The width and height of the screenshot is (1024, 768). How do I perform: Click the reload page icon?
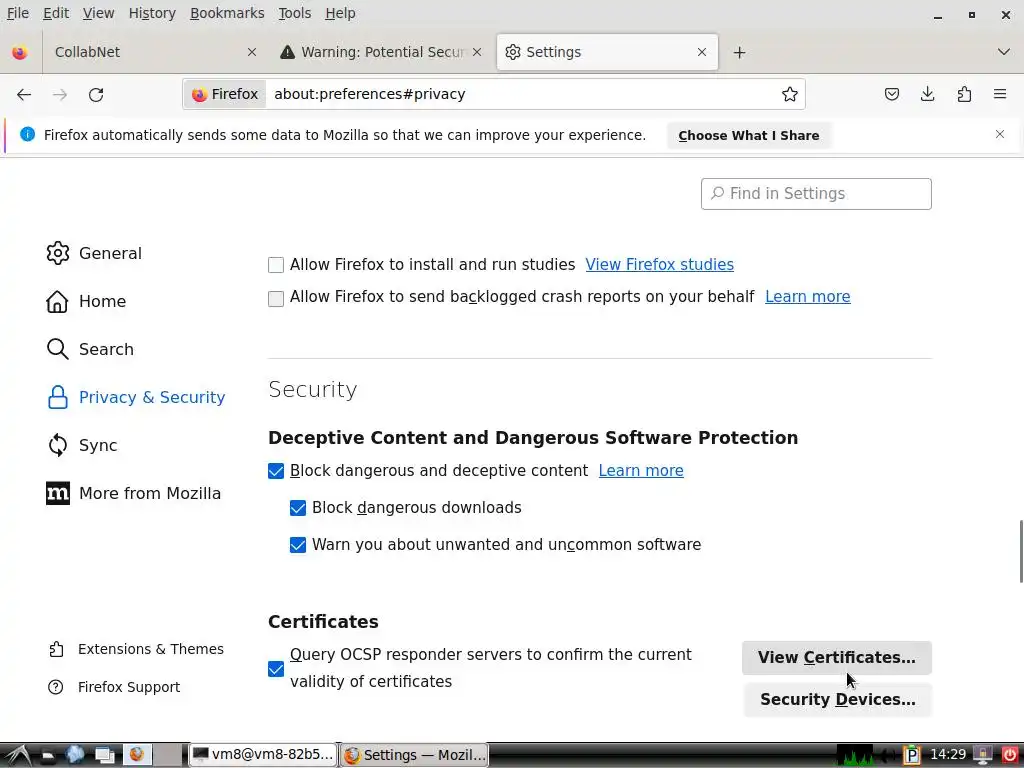[x=96, y=94]
